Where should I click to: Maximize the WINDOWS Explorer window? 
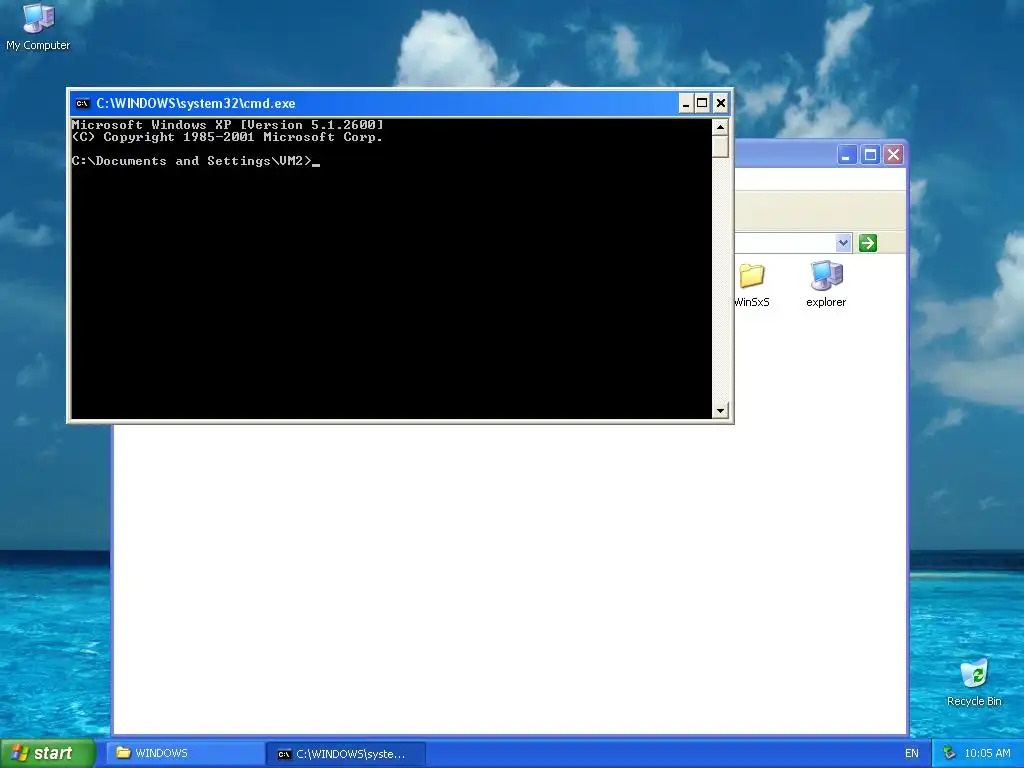(870, 155)
